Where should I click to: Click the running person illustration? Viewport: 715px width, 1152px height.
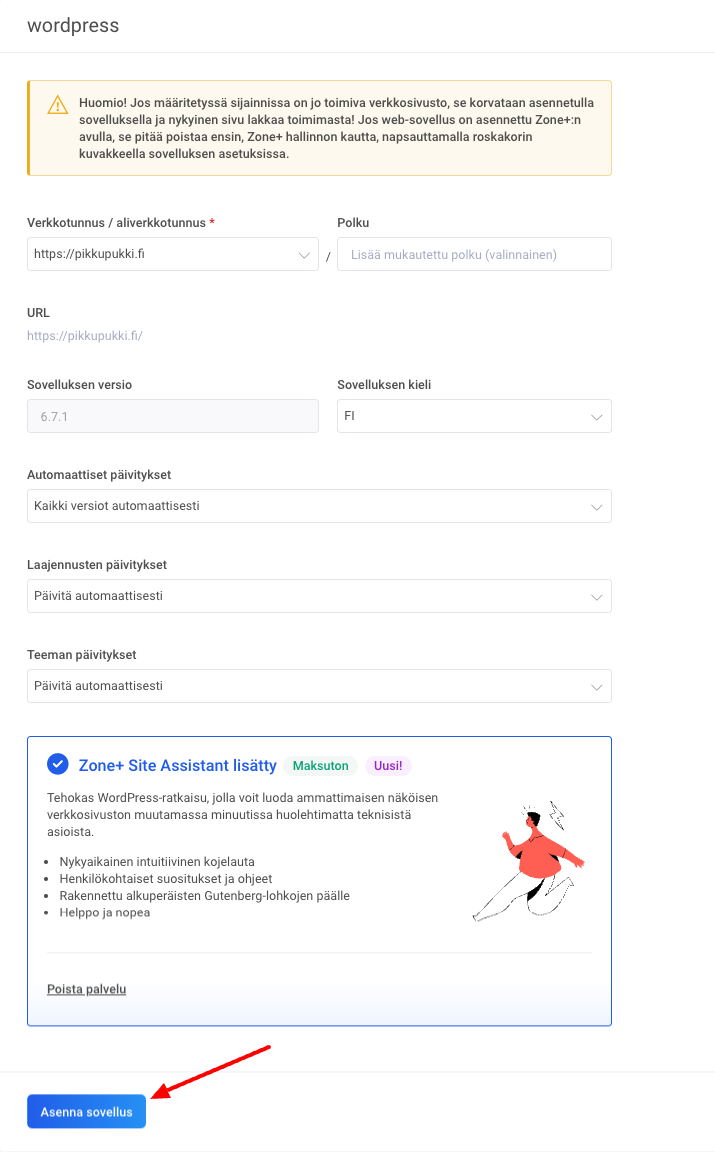[x=527, y=862]
